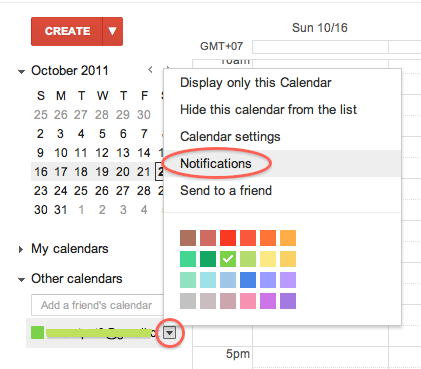
Task: Go to previous month in mini calendar
Action: click(150, 70)
